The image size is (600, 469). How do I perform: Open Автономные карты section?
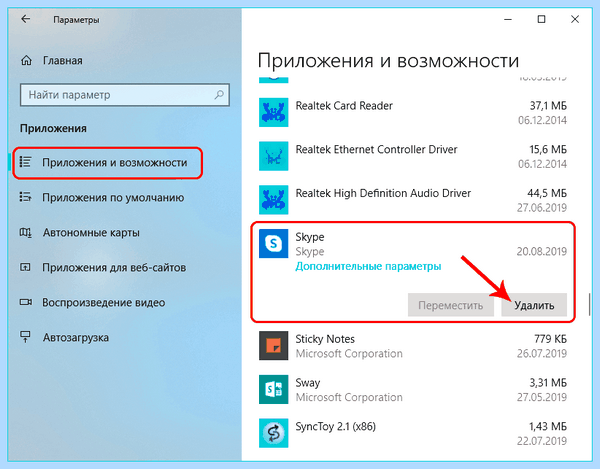(91, 233)
